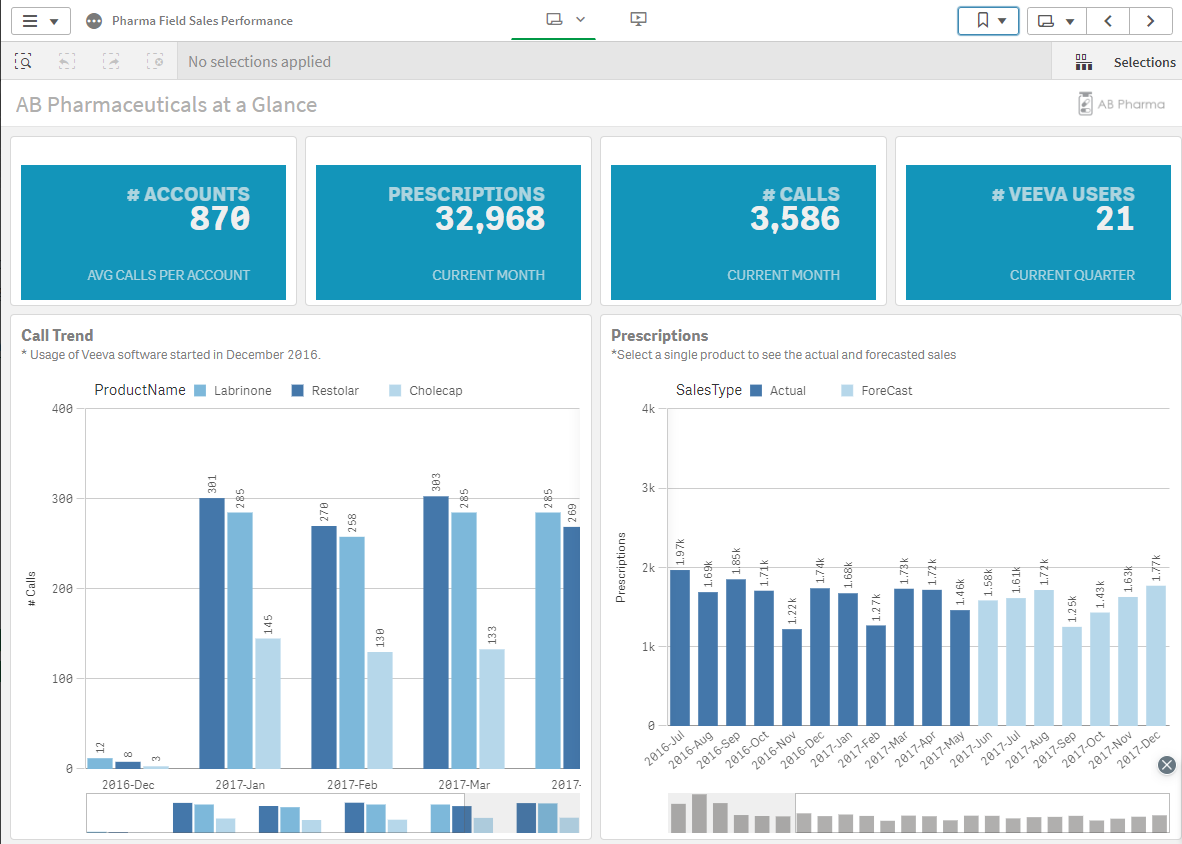The height and width of the screenshot is (844, 1182).
Task: Open the bookmarks dropdown
Action: click(x=988, y=21)
